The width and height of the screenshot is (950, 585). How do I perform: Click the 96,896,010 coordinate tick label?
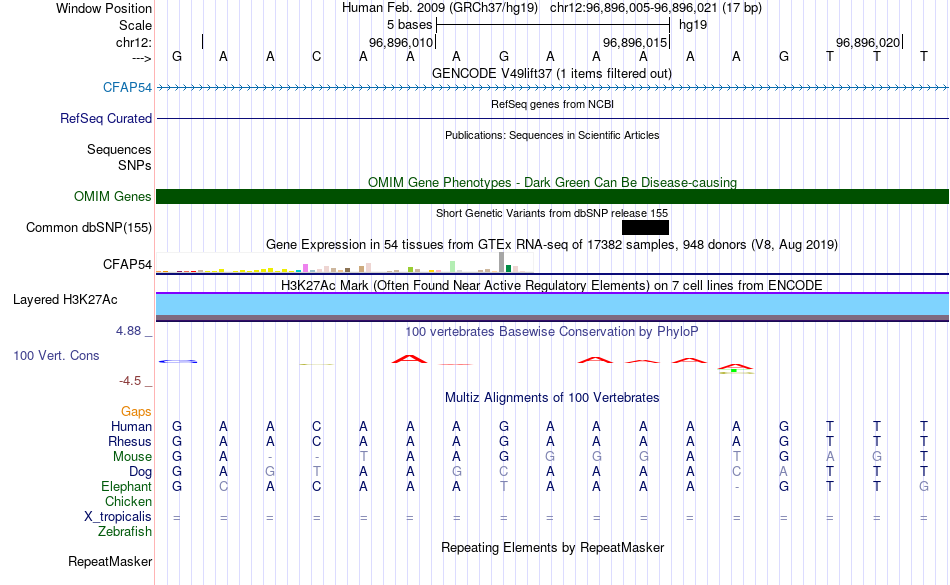tap(401, 42)
